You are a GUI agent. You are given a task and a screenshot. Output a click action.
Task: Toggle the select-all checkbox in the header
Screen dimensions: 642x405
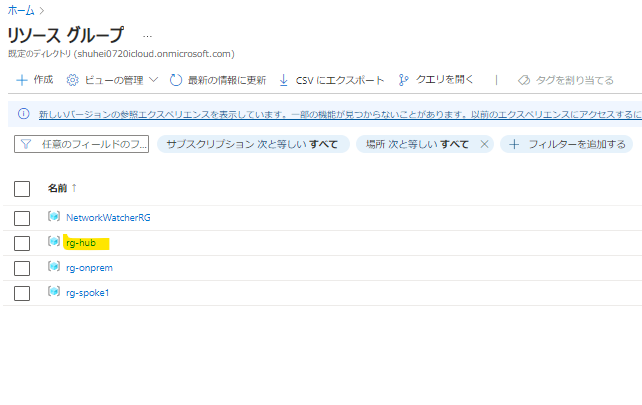point(22,189)
